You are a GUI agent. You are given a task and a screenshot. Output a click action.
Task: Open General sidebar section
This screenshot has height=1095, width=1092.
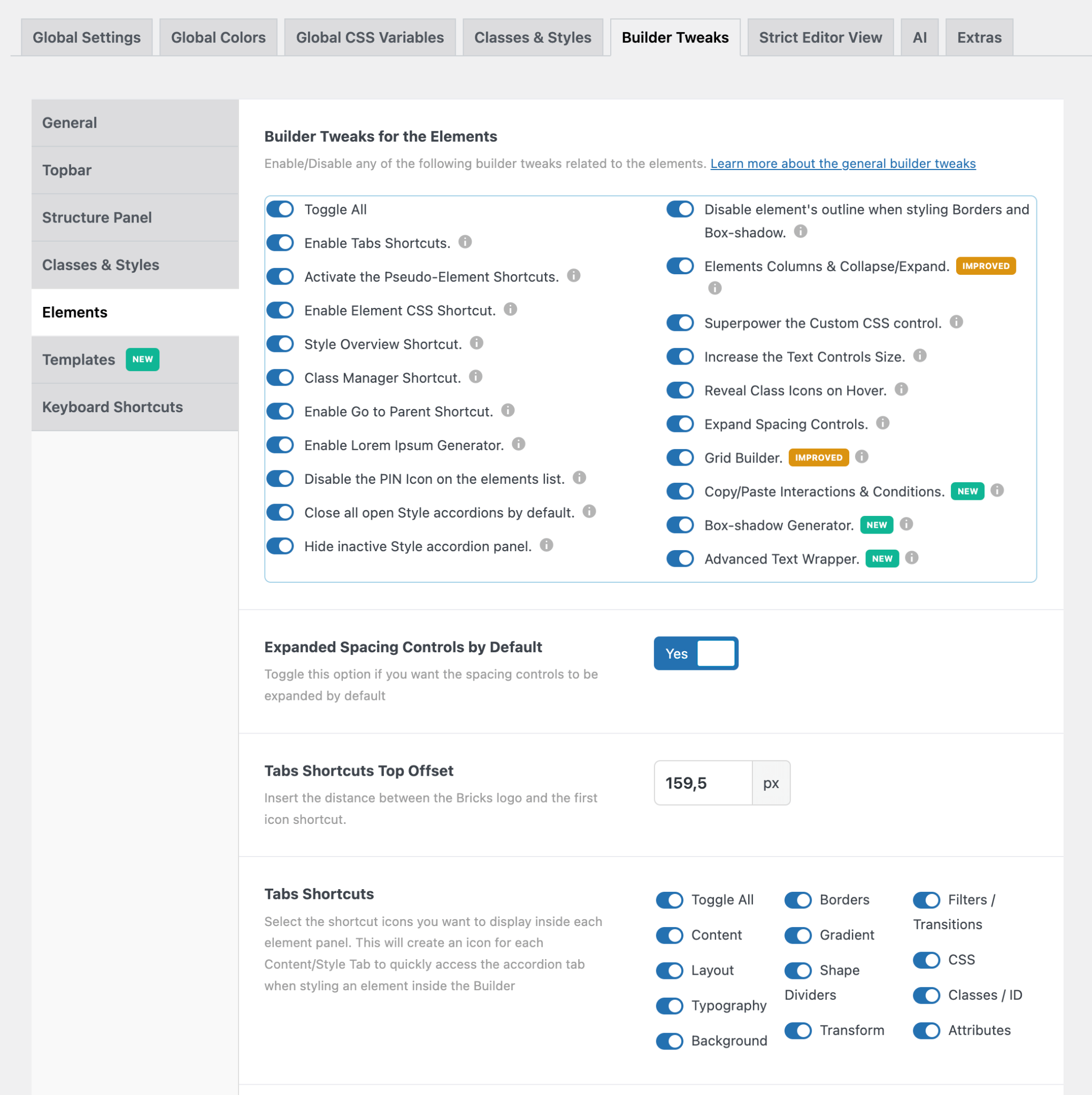[x=135, y=123]
